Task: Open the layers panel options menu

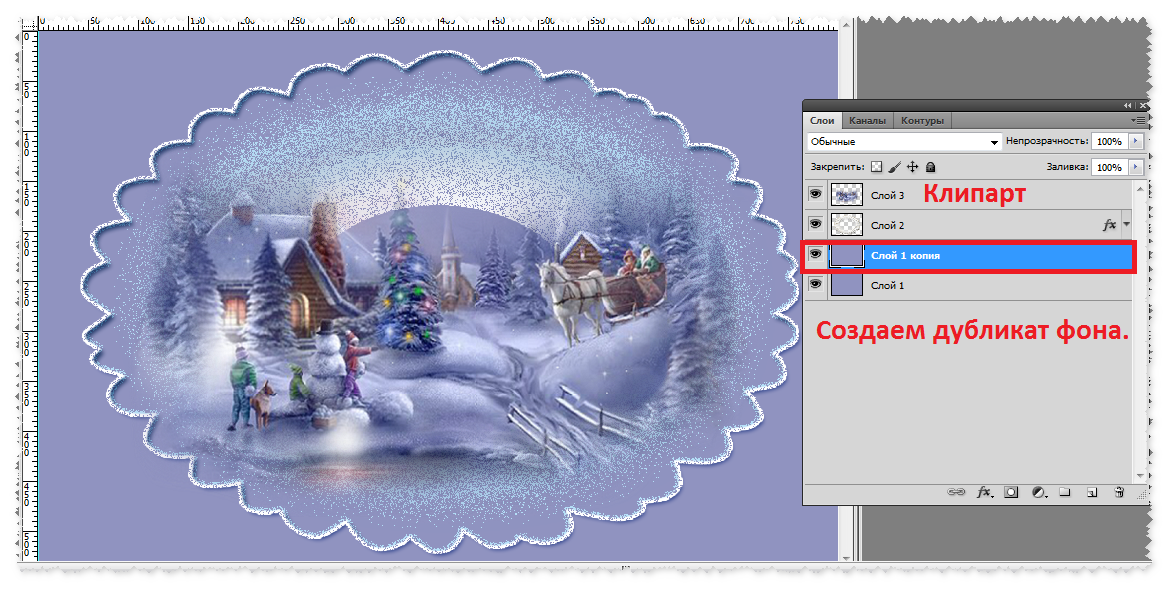Action: coord(1138,120)
